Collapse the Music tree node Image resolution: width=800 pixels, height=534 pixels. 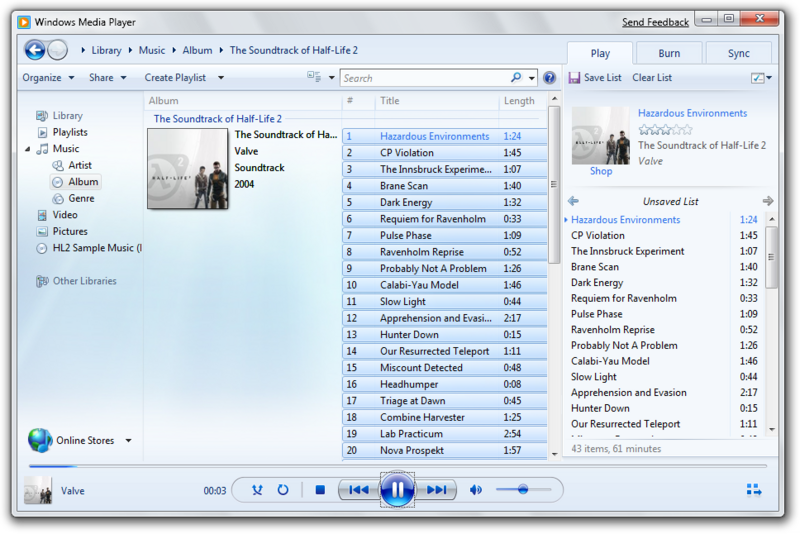[x=28, y=149]
